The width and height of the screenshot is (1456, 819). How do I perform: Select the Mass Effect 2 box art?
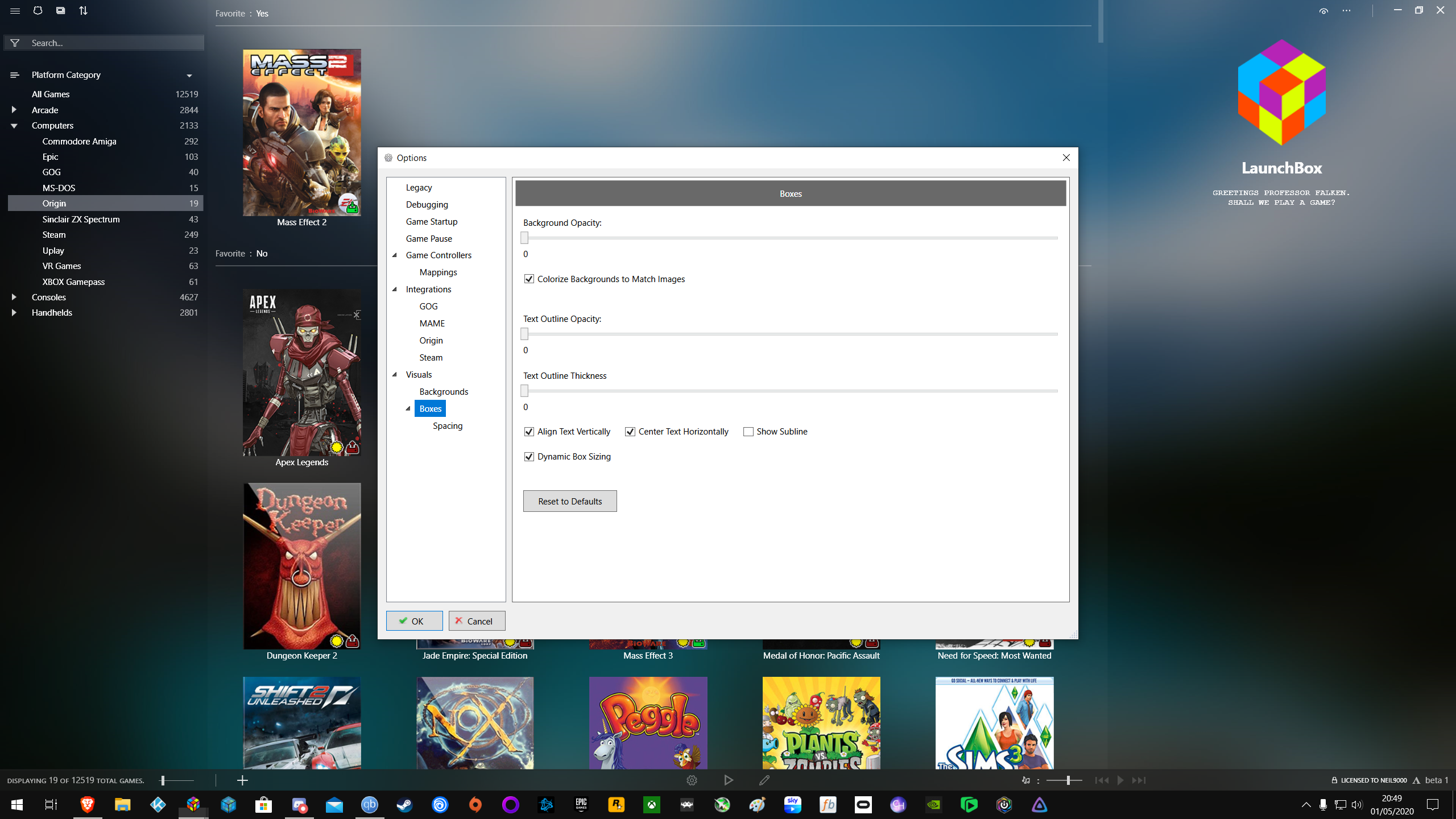point(302,133)
